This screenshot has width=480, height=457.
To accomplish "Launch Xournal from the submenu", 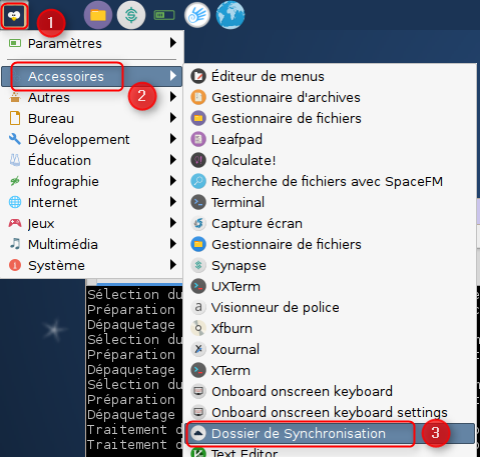I will [x=330, y=349].
